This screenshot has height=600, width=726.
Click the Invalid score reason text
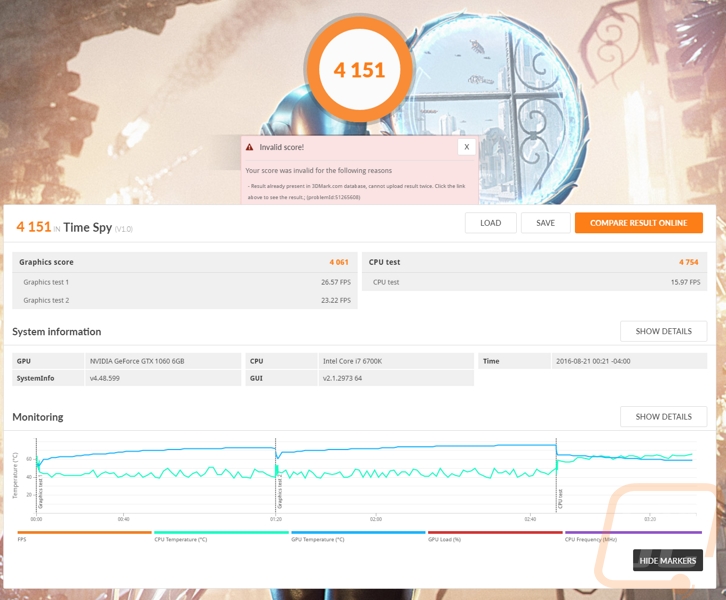[x=357, y=191]
